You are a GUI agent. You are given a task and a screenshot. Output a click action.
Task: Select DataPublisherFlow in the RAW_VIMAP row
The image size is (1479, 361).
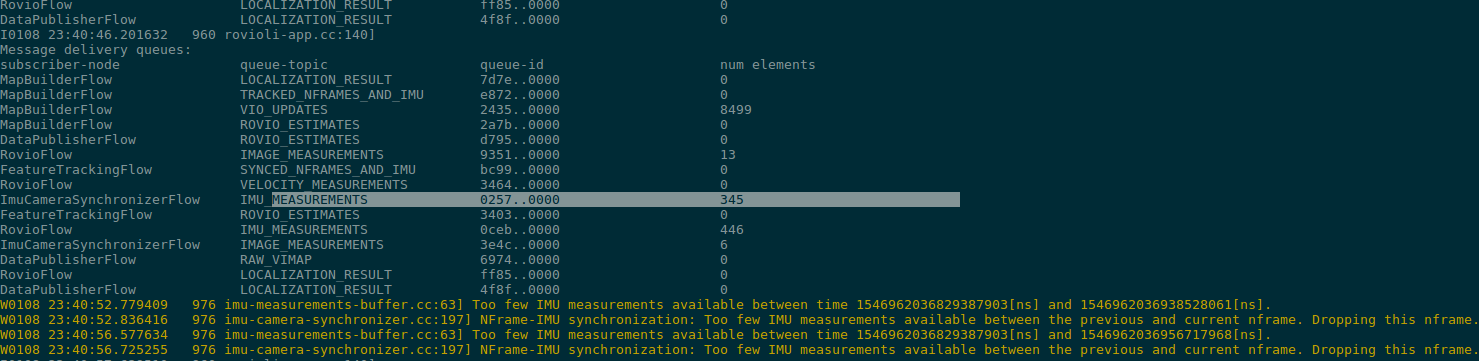[68, 260]
